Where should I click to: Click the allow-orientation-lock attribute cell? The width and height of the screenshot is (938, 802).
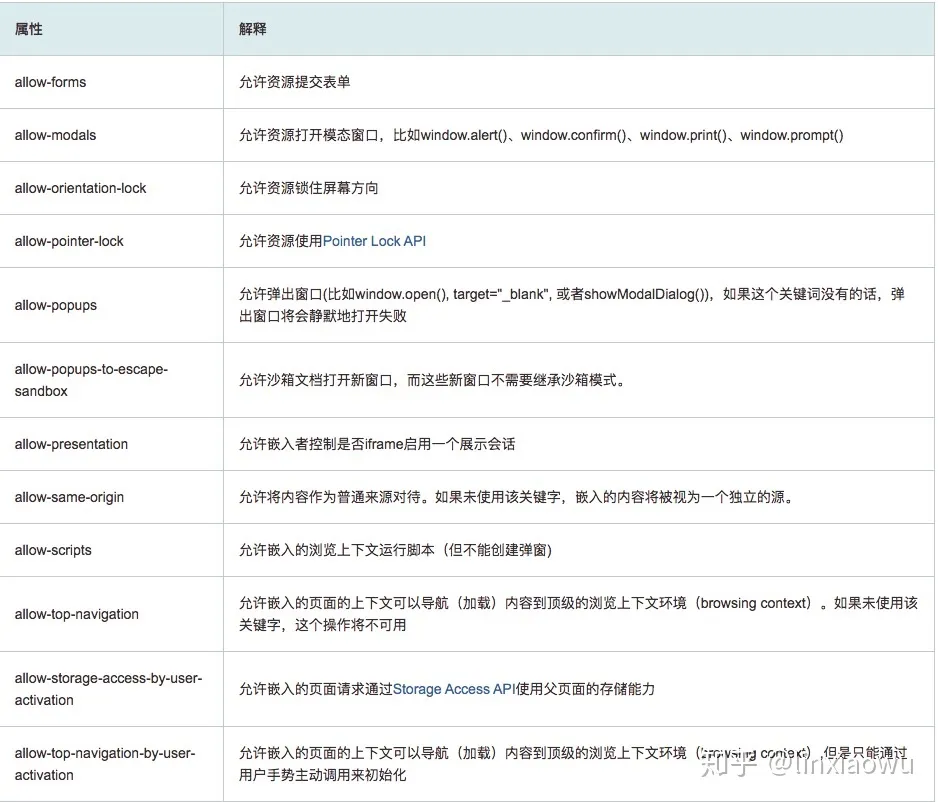(x=81, y=188)
